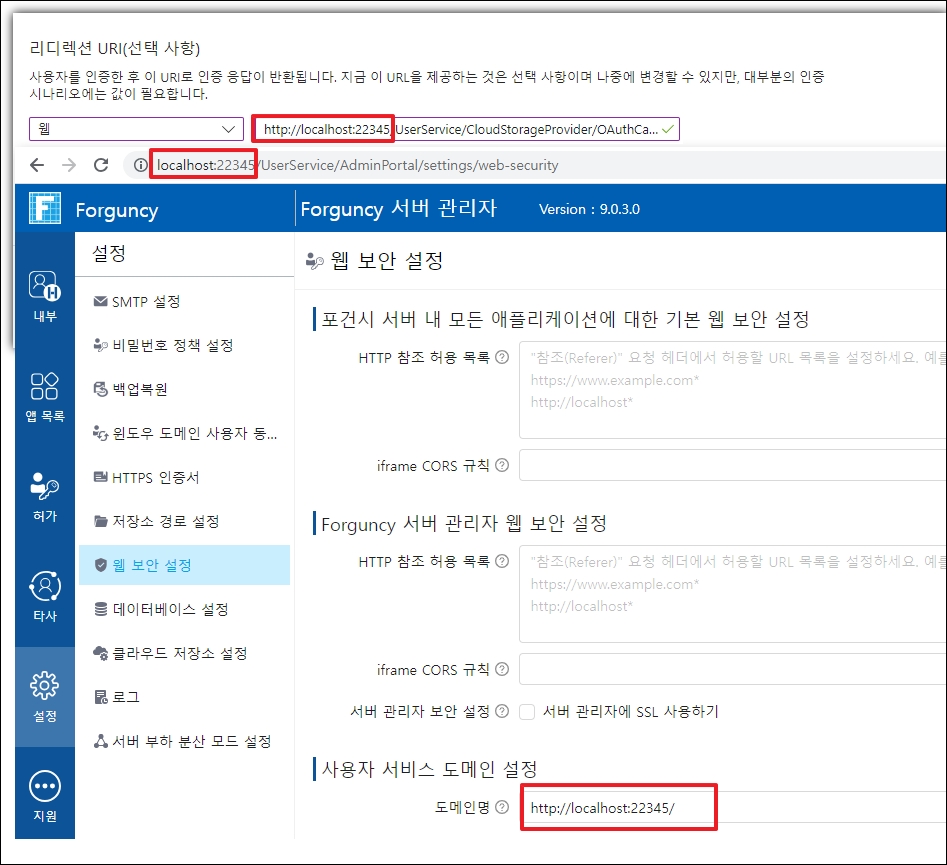Click the redirect URI text field
This screenshot has height=865, width=947.
point(465,129)
